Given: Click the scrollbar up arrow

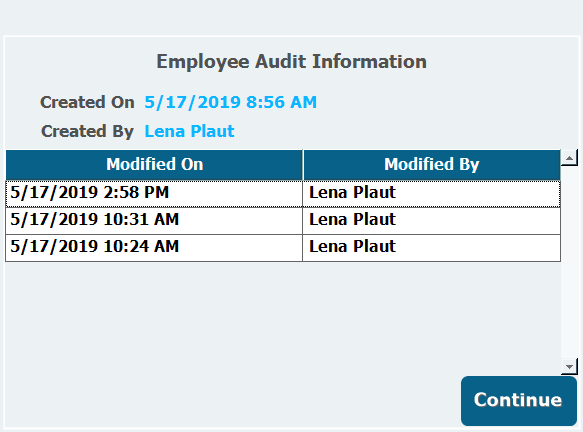Looking at the screenshot, I should 569,158.
